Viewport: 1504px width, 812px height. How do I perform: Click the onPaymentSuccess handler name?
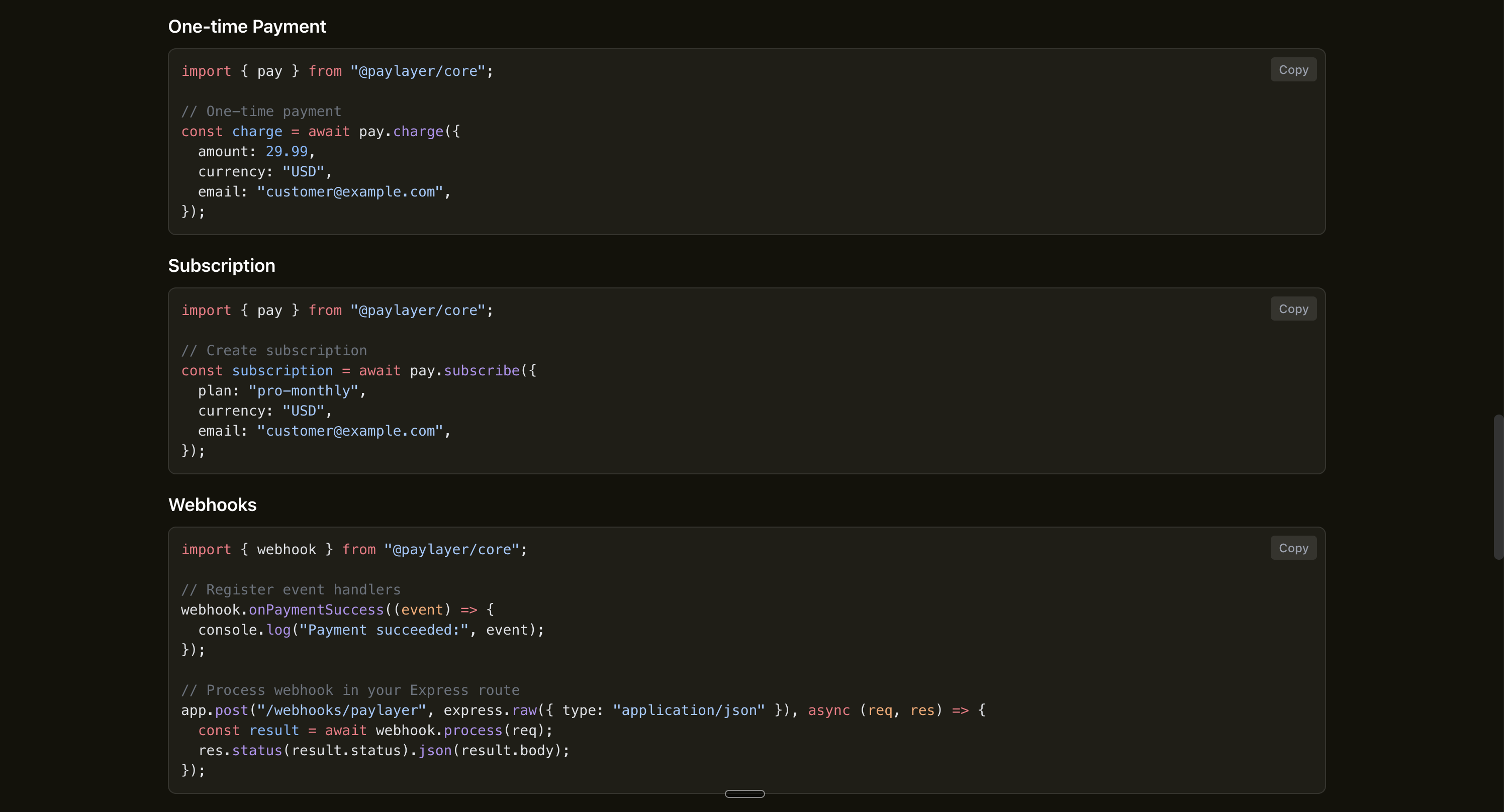tap(316, 610)
